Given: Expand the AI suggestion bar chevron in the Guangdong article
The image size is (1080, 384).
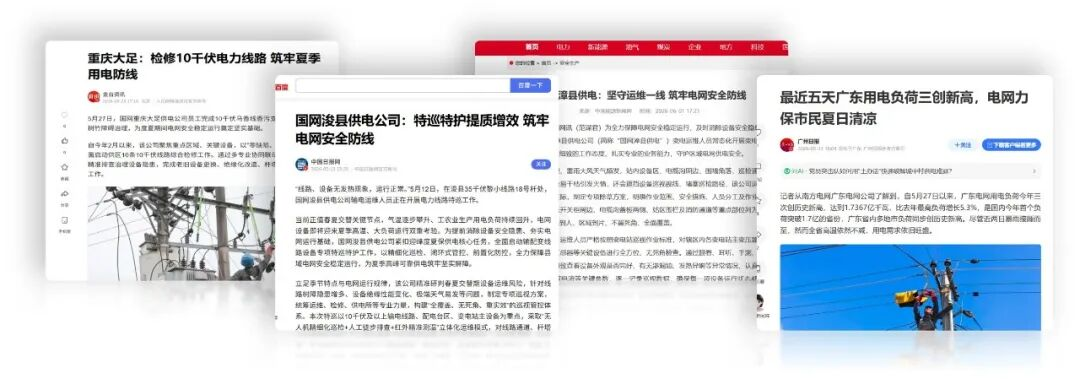Looking at the screenshot, I should point(1034,171).
